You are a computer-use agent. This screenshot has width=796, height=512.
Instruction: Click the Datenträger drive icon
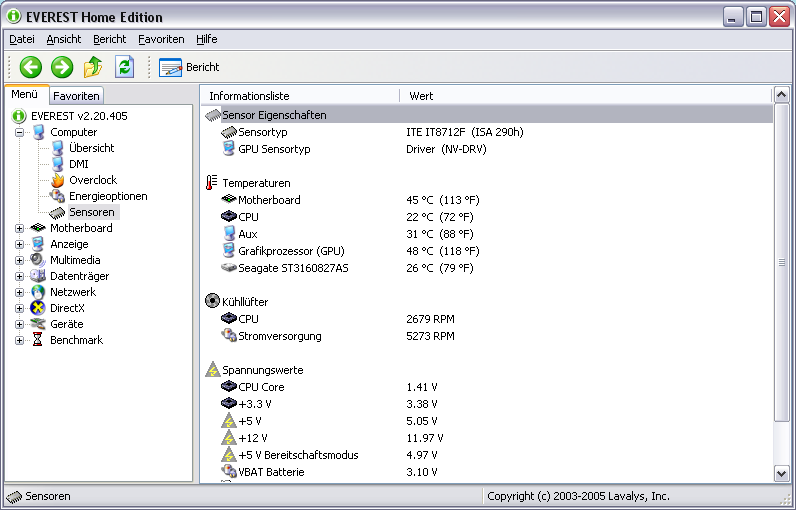pyautogui.click(x=38, y=276)
